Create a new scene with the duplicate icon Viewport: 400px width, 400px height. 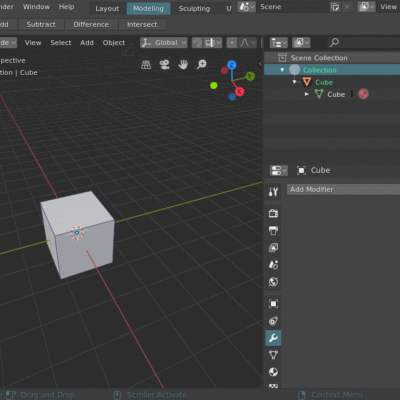coord(335,7)
